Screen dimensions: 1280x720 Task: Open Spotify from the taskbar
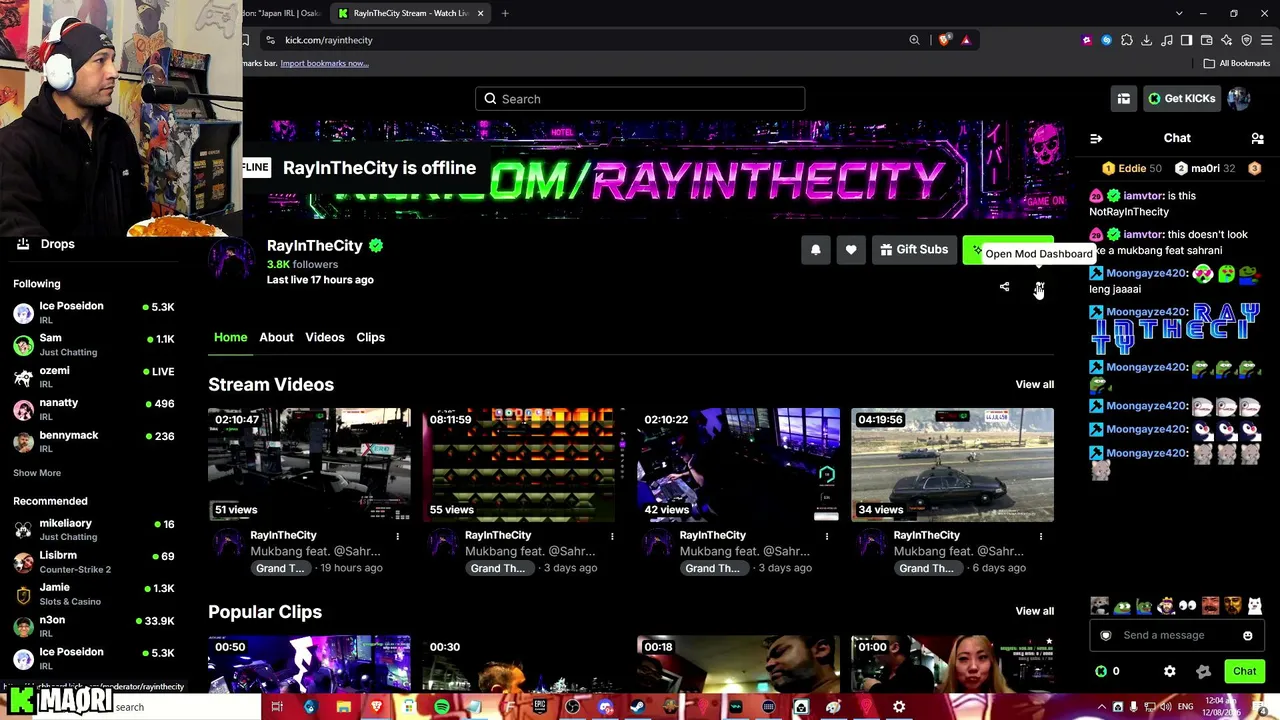click(441, 707)
